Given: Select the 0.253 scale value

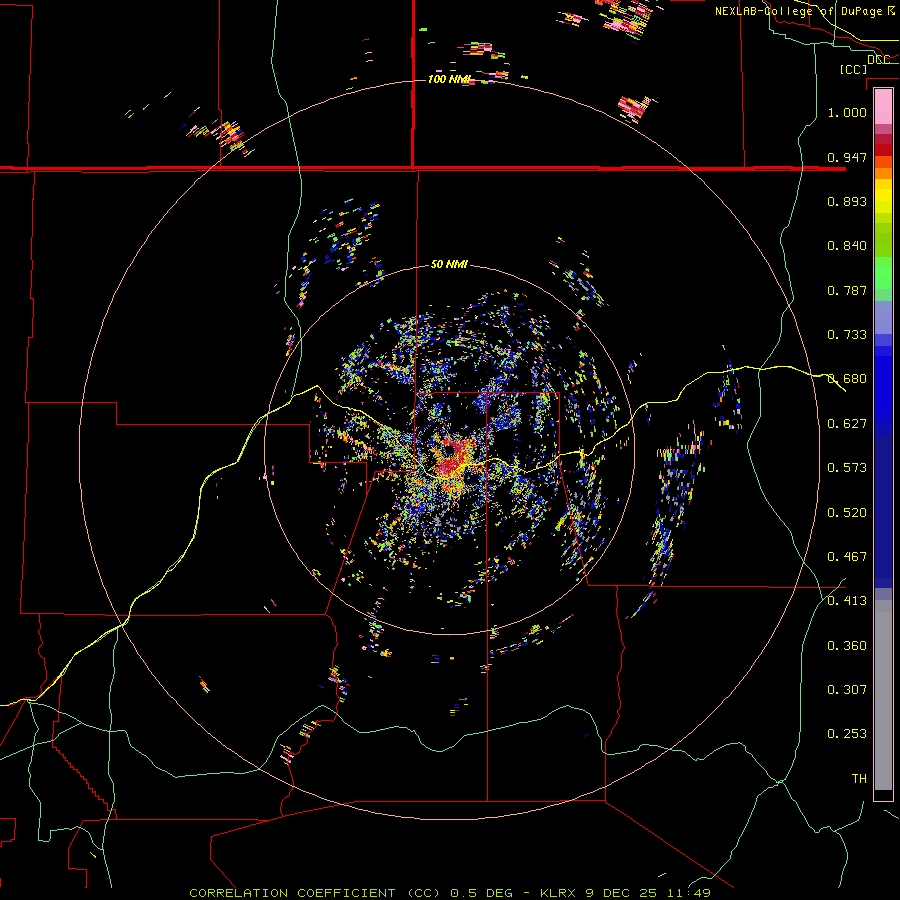Looking at the screenshot, I should (847, 734).
